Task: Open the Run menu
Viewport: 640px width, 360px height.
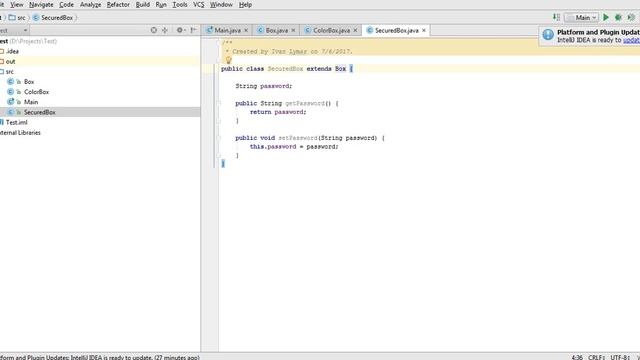Action: point(161,5)
